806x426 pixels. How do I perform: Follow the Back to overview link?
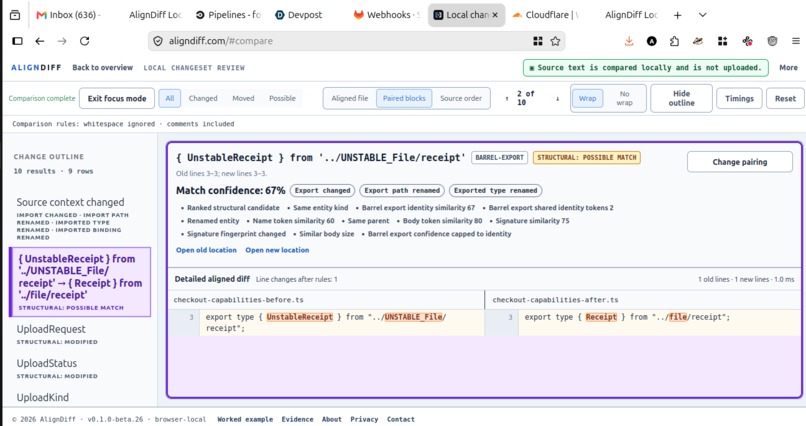(x=102, y=67)
